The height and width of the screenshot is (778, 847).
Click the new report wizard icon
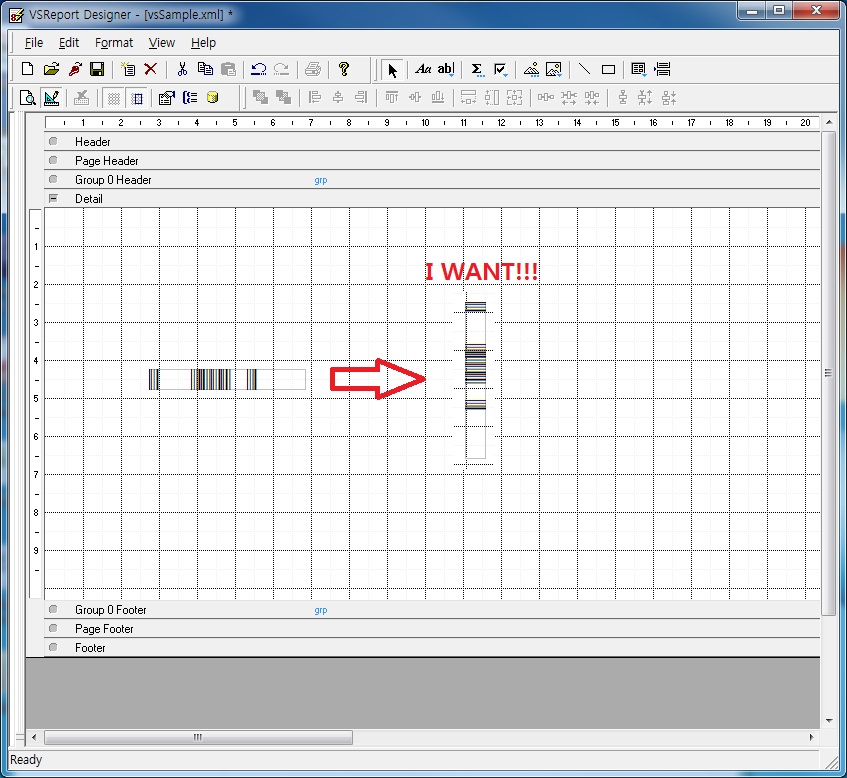coord(128,69)
